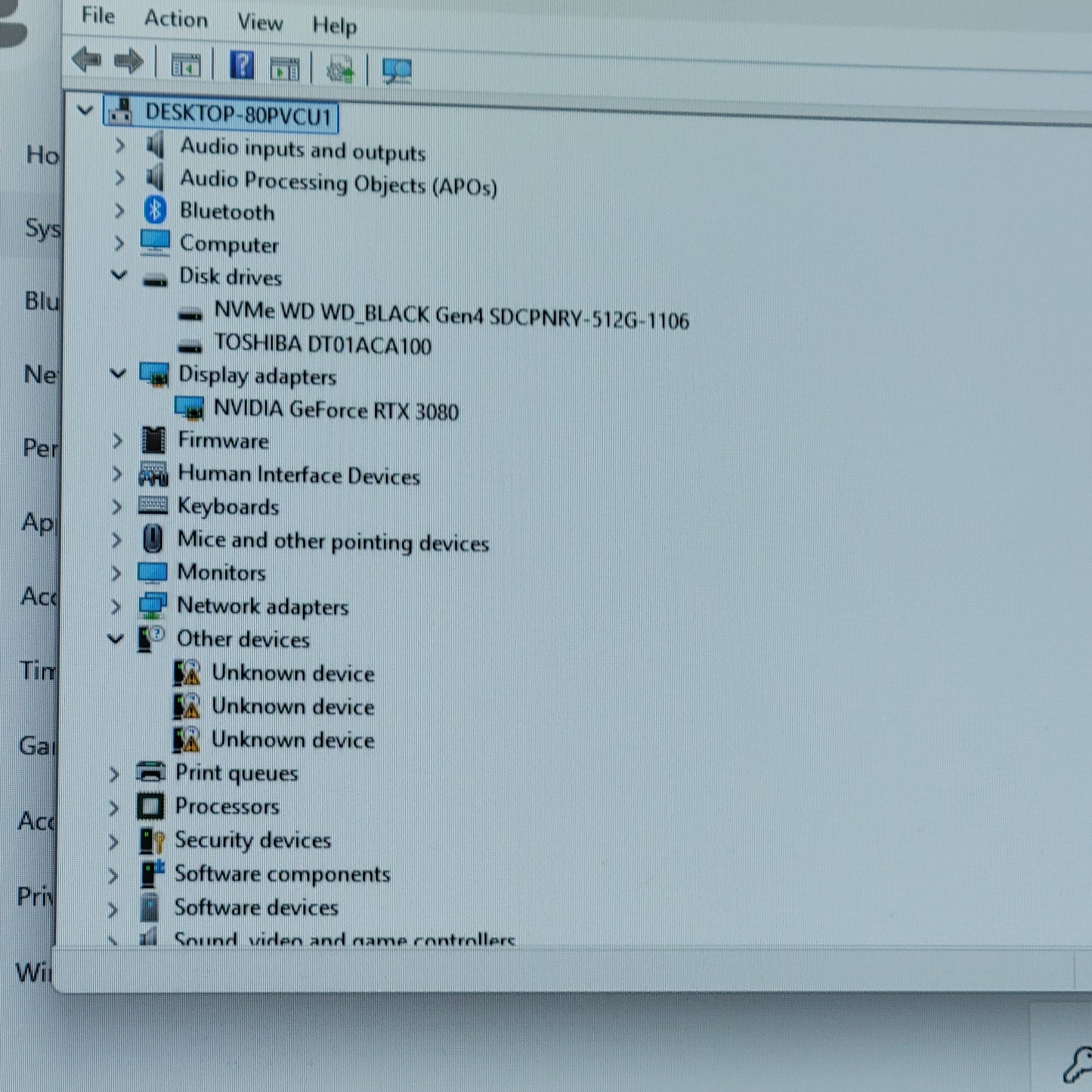Click the mouse icon beside Mice and other pointing devices

[153, 539]
